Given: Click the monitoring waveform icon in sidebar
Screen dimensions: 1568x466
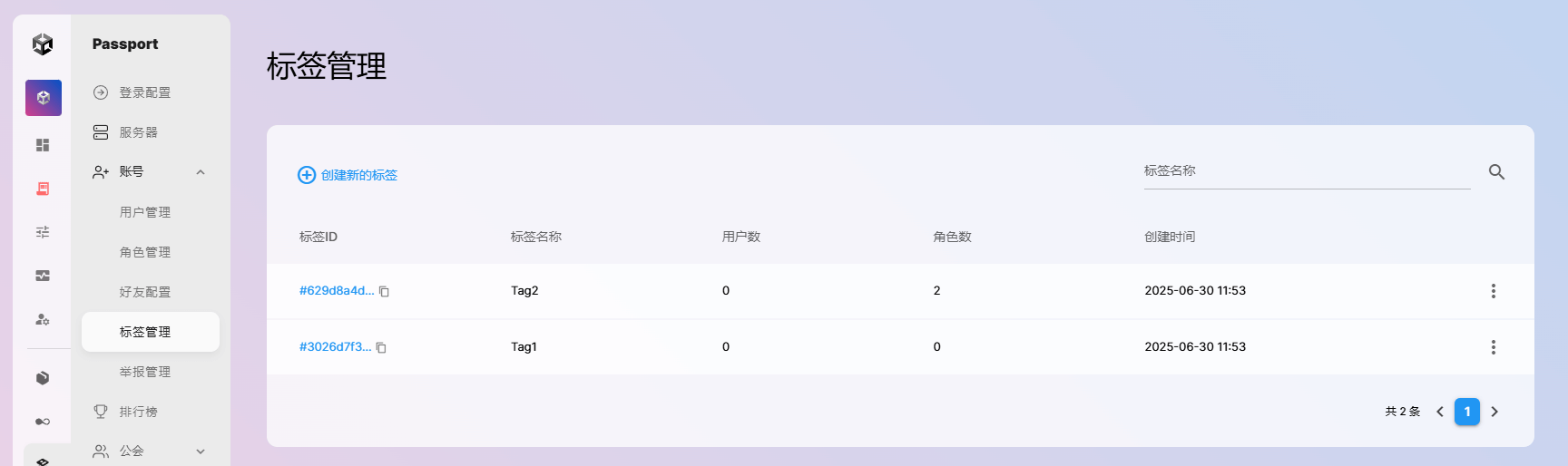Looking at the screenshot, I should coord(43,276).
